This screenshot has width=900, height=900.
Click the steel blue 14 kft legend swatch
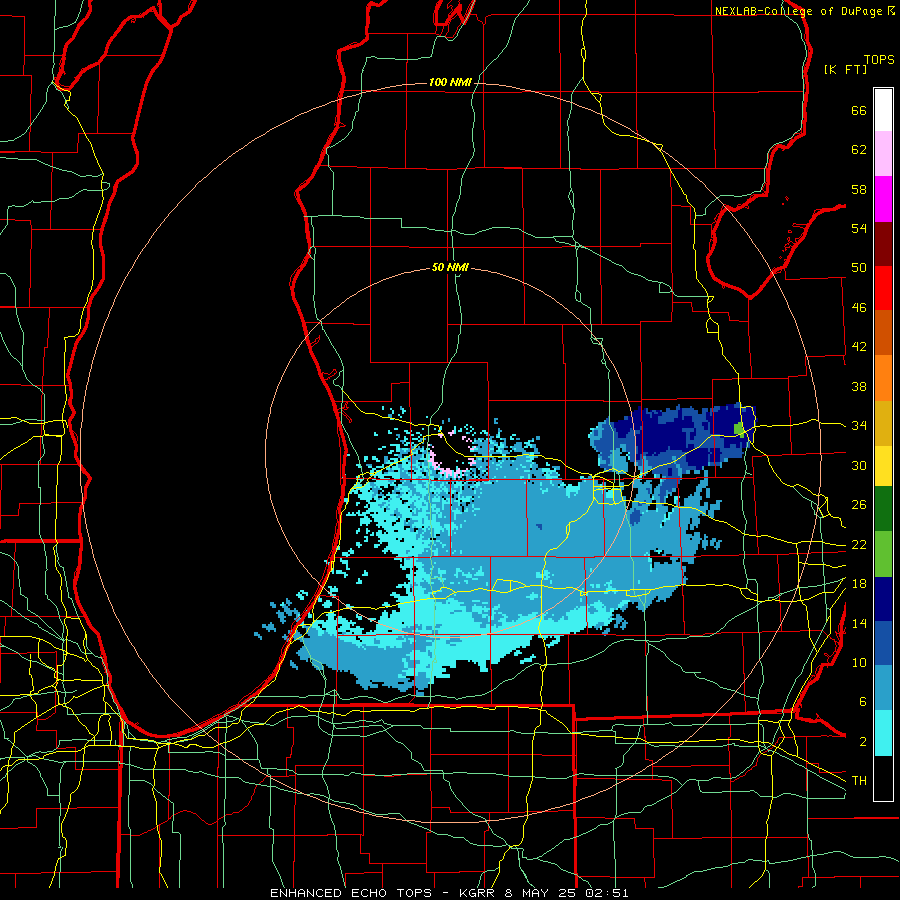click(883, 688)
